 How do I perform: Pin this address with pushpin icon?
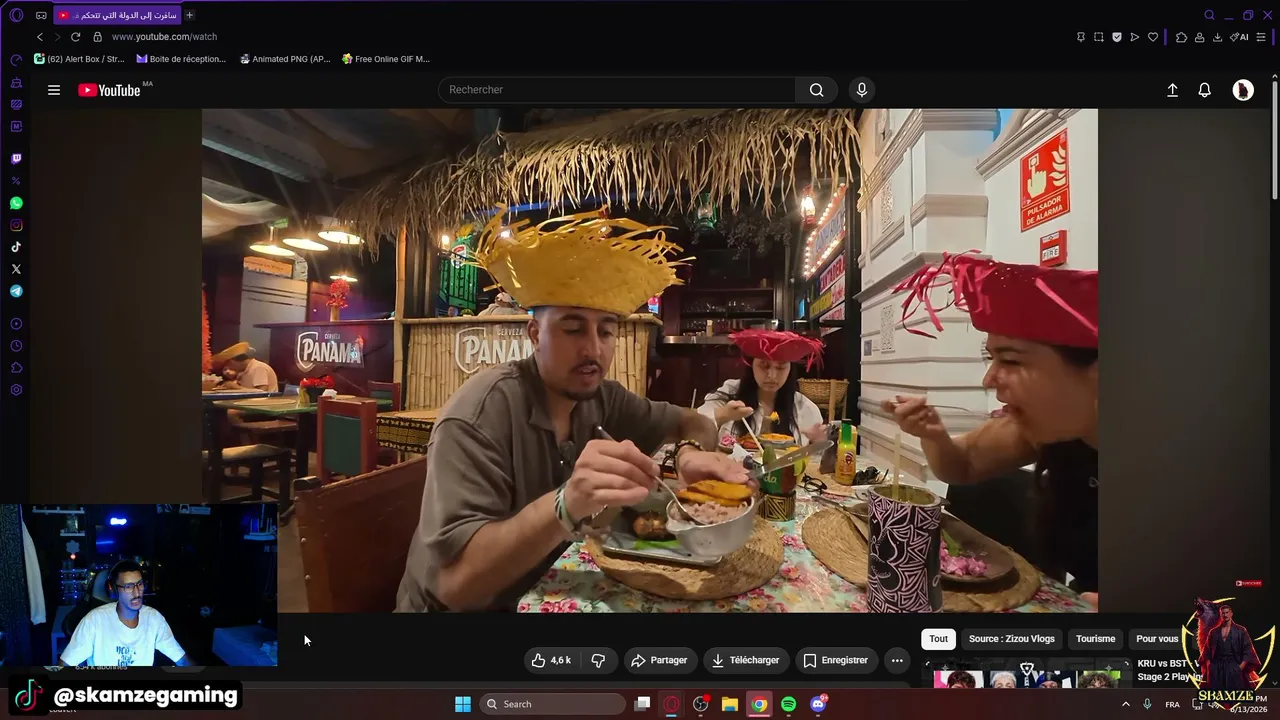1081,37
